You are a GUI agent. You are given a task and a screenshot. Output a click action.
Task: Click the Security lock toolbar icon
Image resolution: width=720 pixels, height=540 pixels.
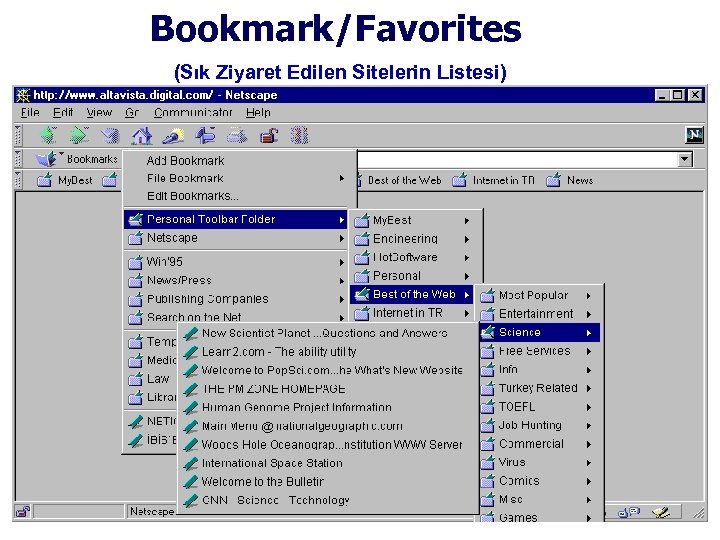(x=269, y=136)
